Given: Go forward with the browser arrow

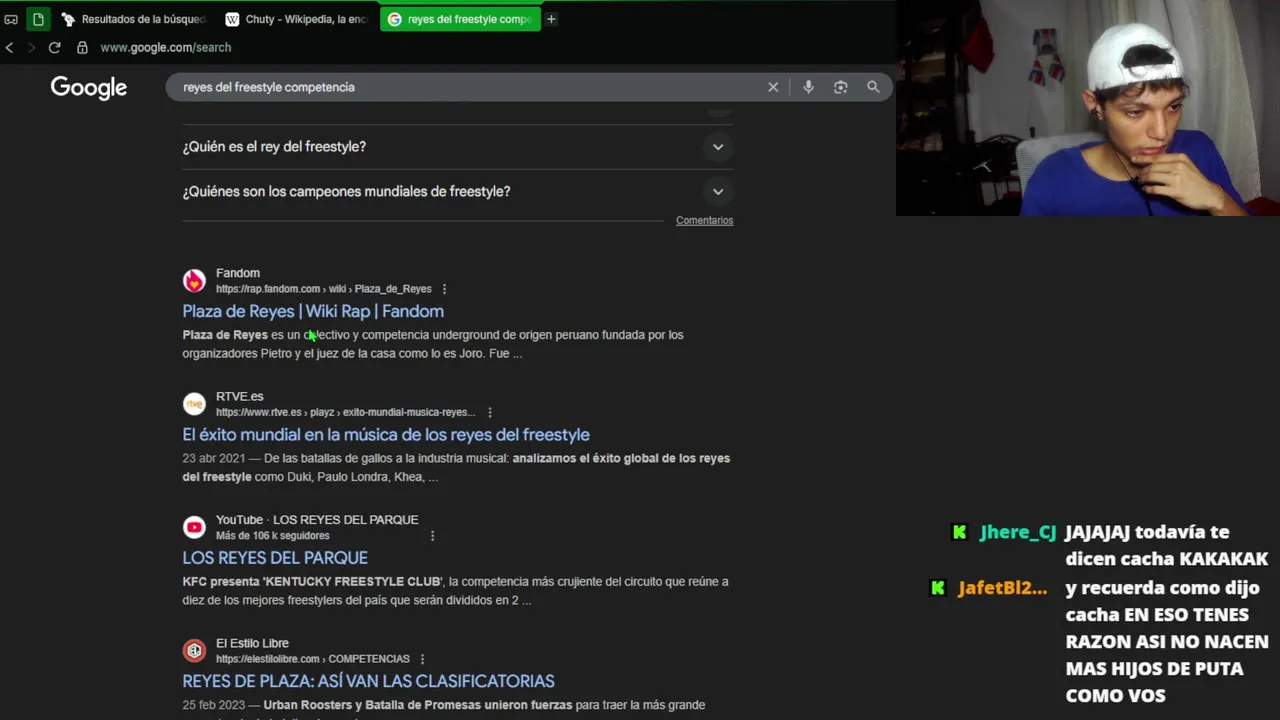Looking at the screenshot, I should point(31,47).
